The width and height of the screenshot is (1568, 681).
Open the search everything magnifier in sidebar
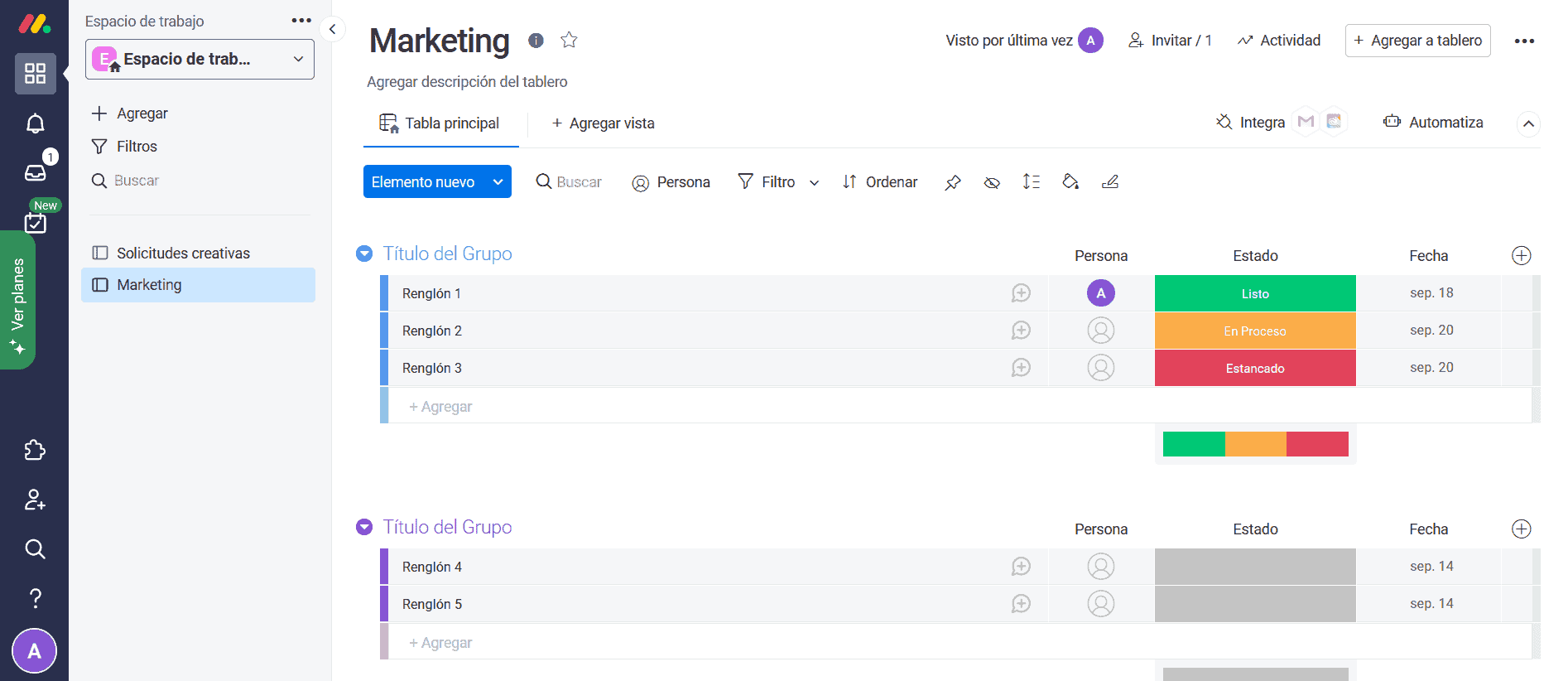(35, 548)
